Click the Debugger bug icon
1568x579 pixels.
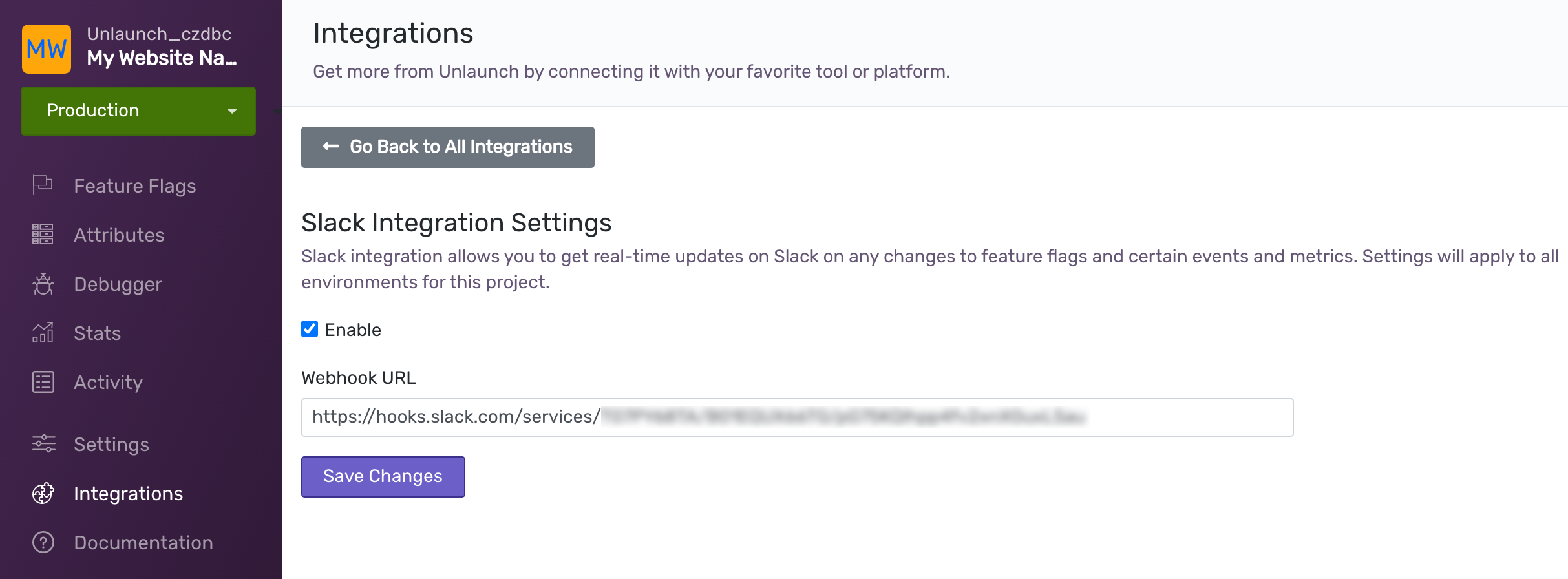43,284
